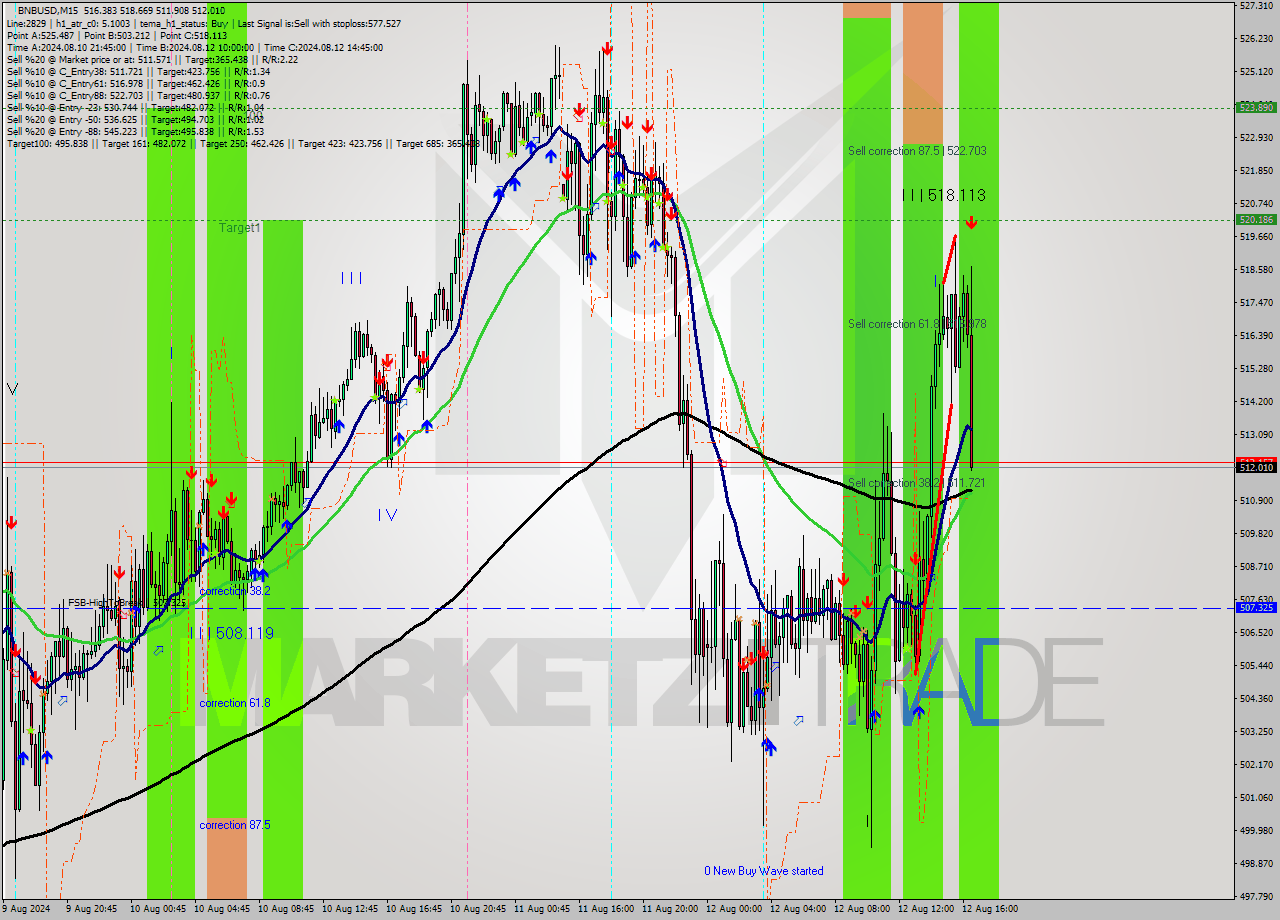Click the 'FSB-HighToBreak' label
The height and width of the screenshot is (920, 1280).
[x=107, y=603]
